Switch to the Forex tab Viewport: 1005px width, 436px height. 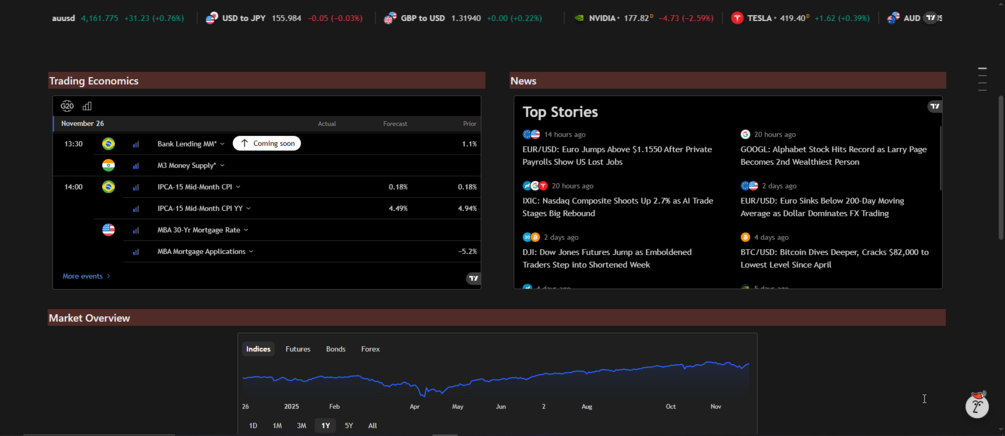coord(370,349)
